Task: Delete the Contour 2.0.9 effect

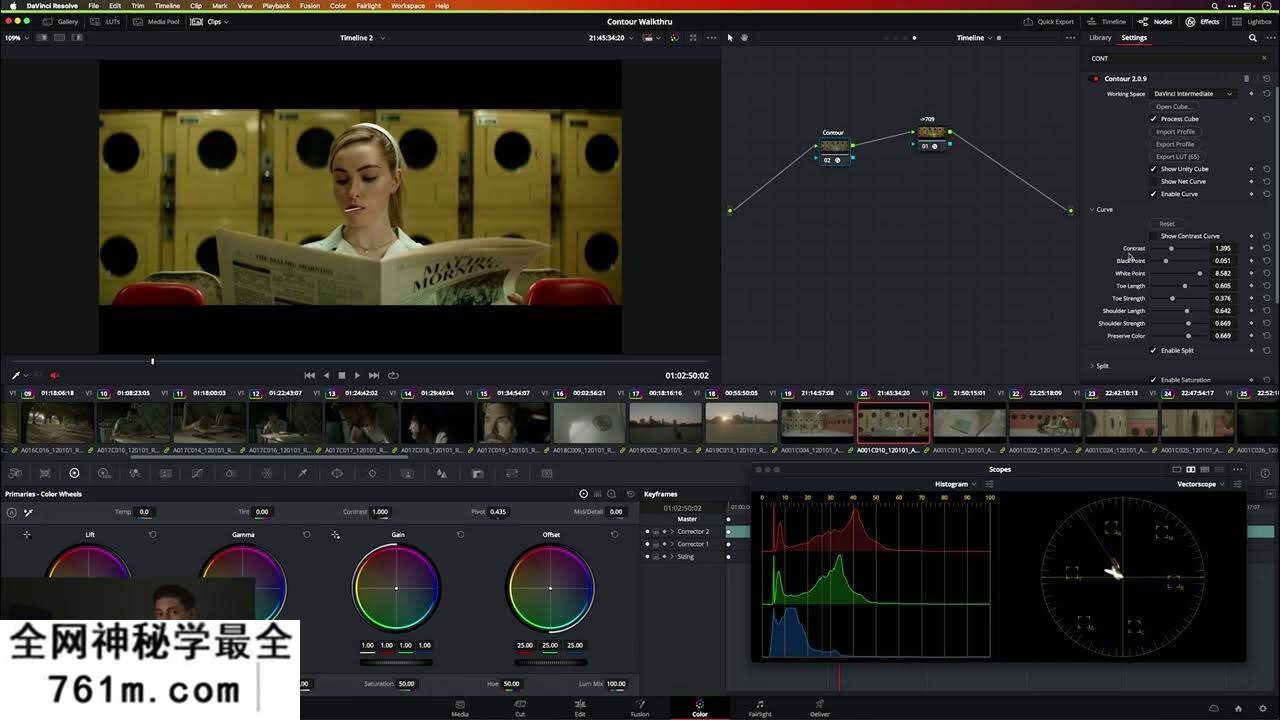Action: pyautogui.click(x=1246, y=78)
